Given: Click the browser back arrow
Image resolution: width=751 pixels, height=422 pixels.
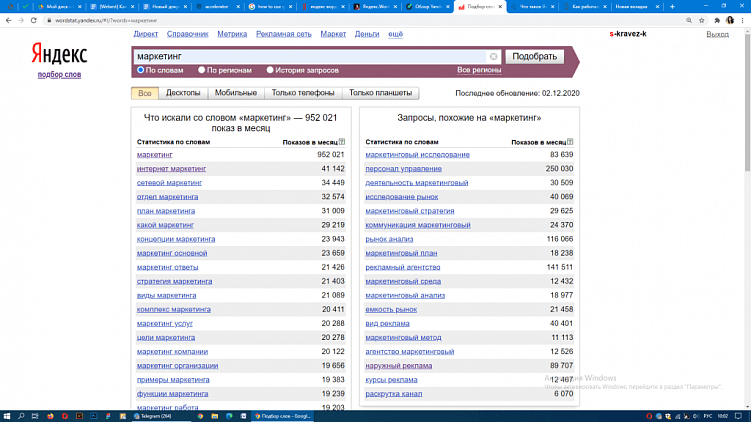Looking at the screenshot, I should tap(8, 20).
